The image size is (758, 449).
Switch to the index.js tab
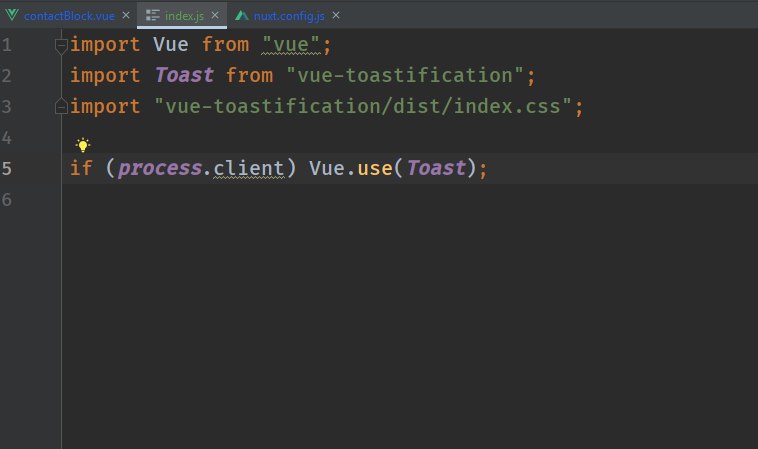(184, 16)
